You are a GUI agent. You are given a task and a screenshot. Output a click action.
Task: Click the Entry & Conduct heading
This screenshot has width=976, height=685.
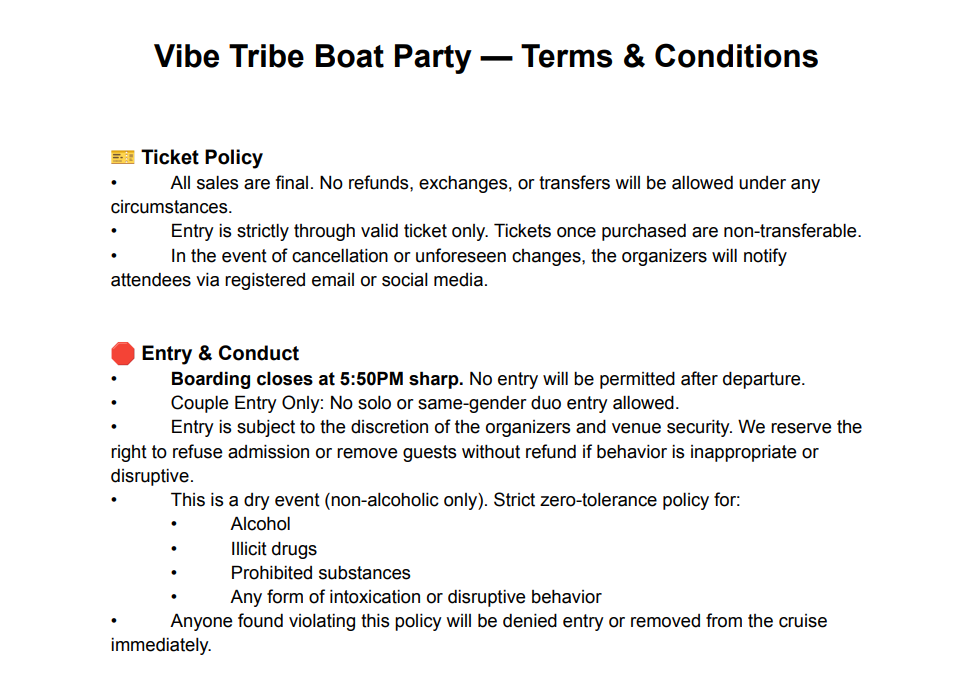point(220,353)
